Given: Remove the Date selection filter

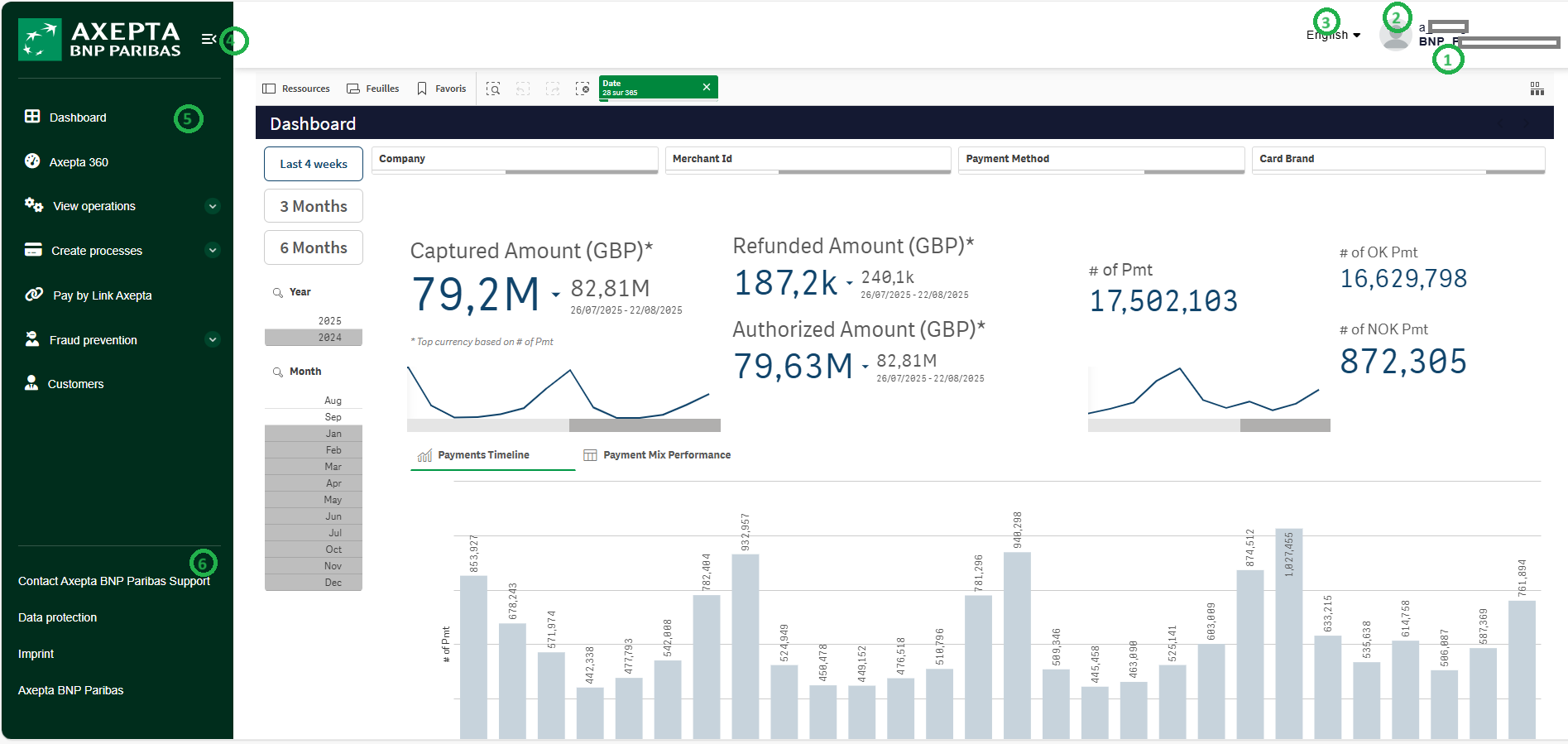Looking at the screenshot, I should [x=706, y=87].
